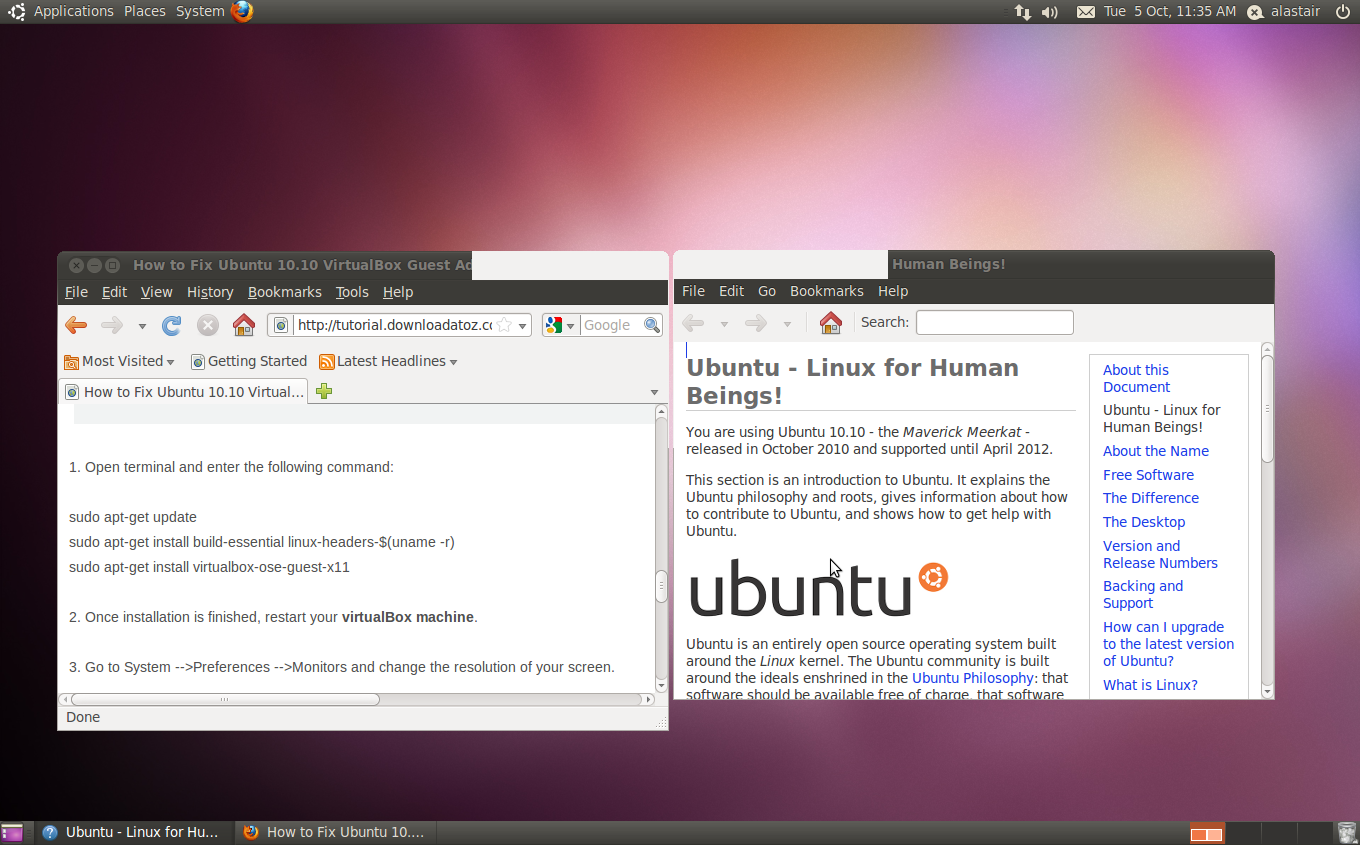
Task: Open the Help browser Help menu
Action: [893, 291]
